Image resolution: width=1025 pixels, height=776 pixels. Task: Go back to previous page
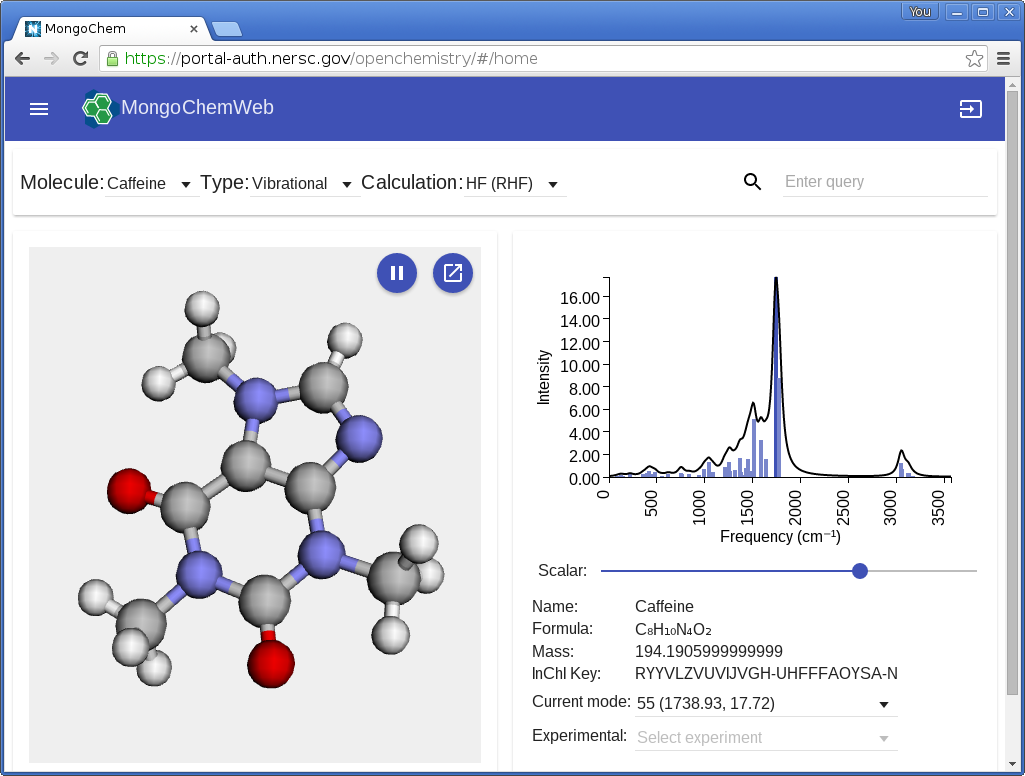point(22,59)
